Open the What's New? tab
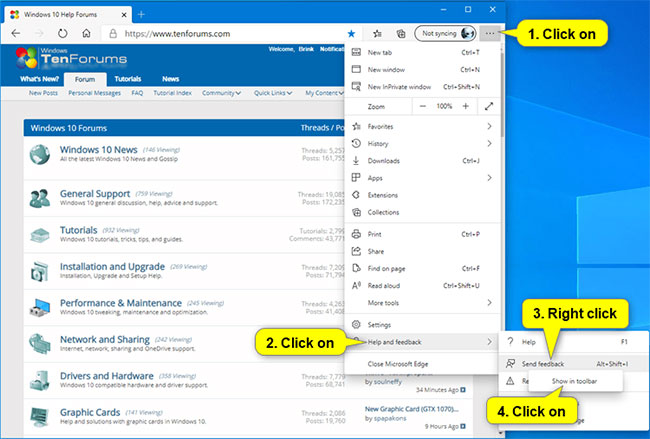 coord(39,79)
